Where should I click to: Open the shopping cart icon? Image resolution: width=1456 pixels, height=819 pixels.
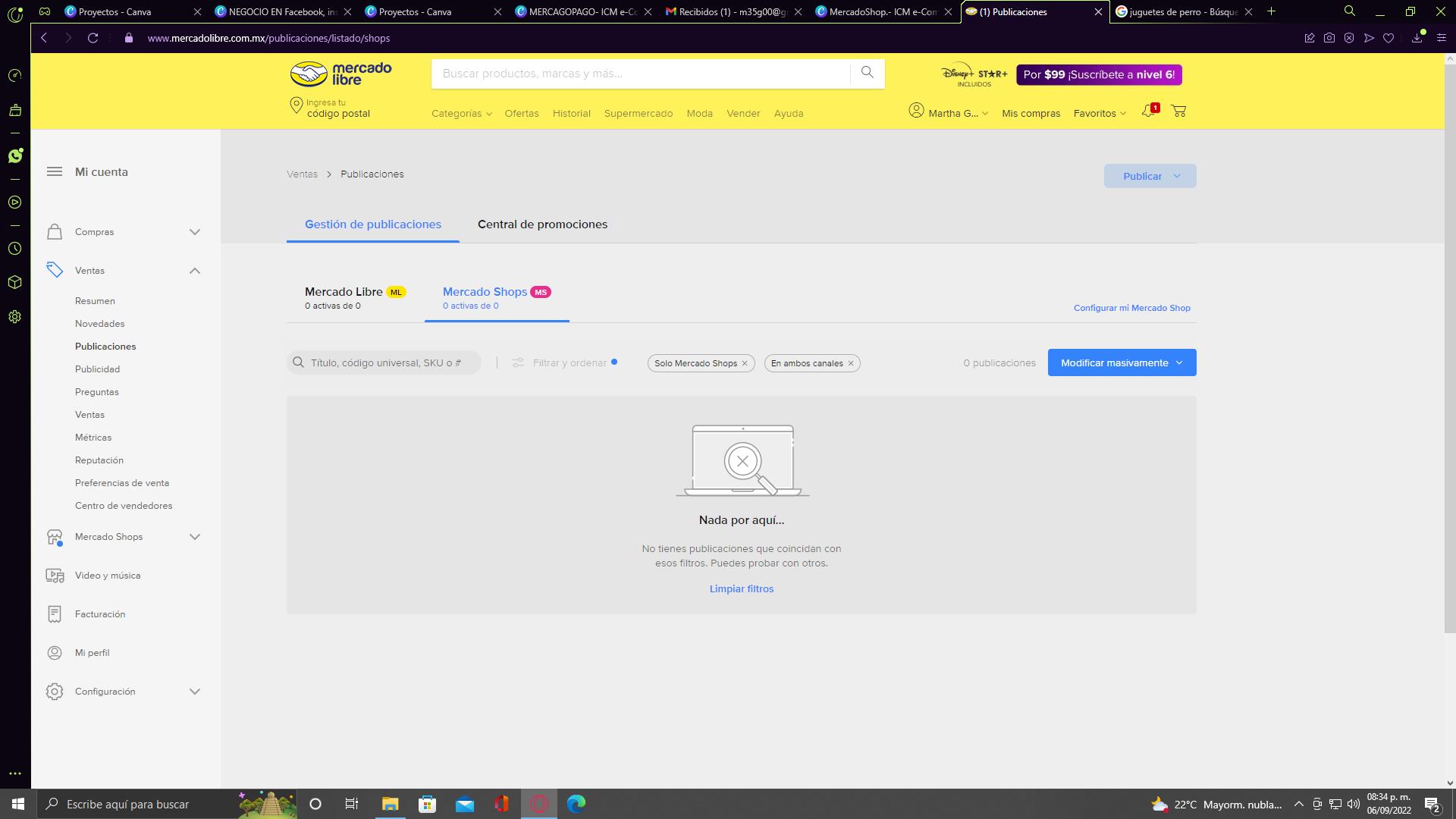[x=1178, y=111]
